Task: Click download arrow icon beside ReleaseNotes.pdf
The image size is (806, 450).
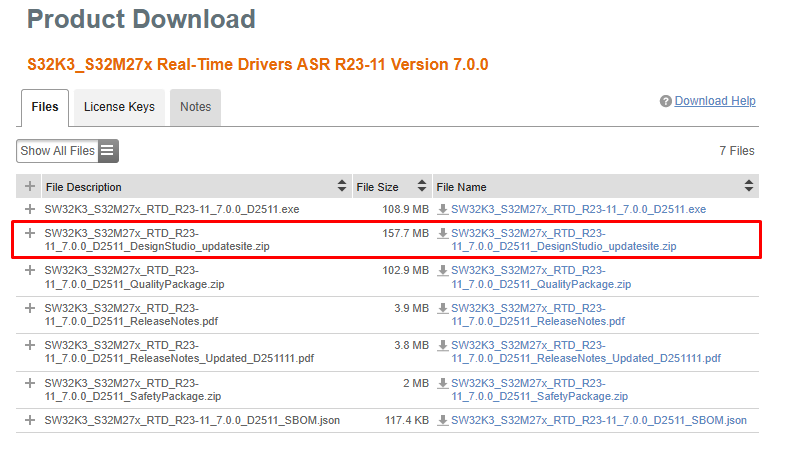Action: [443, 309]
